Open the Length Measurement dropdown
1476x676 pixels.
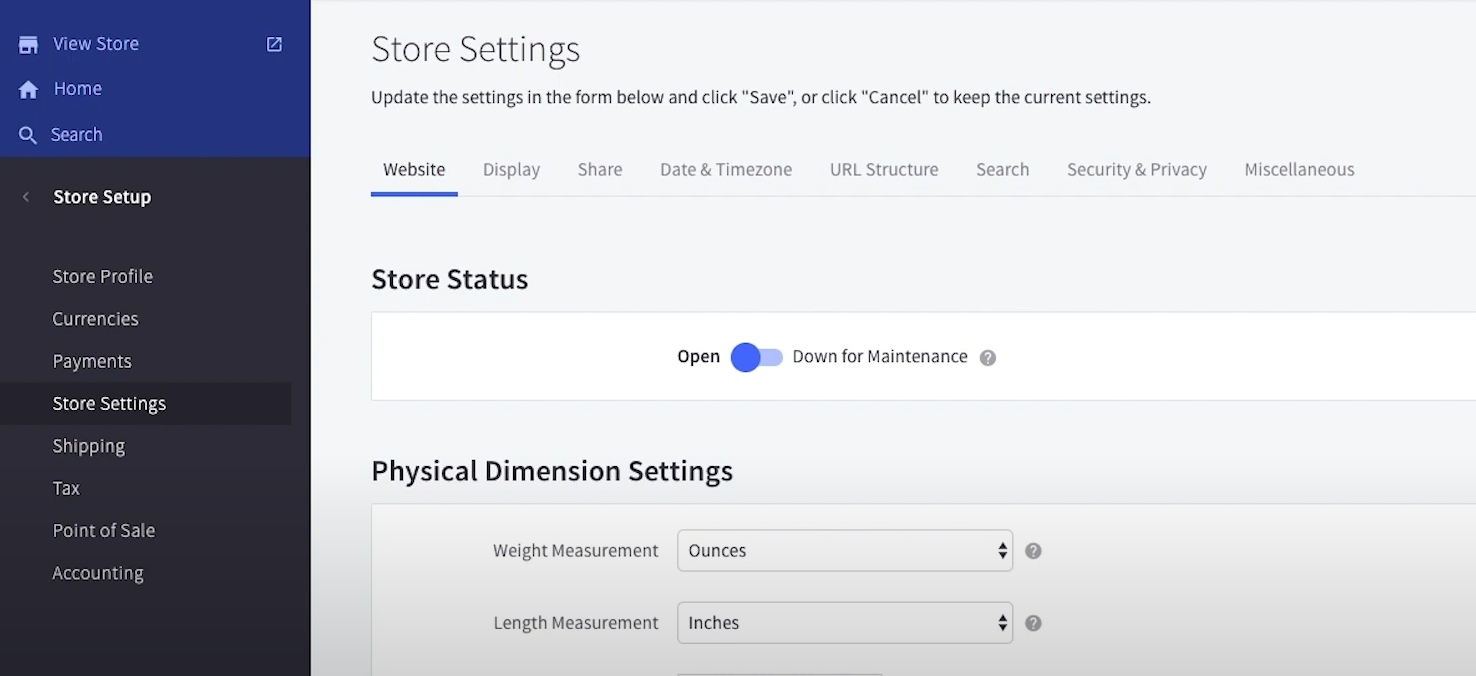tap(845, 623)
